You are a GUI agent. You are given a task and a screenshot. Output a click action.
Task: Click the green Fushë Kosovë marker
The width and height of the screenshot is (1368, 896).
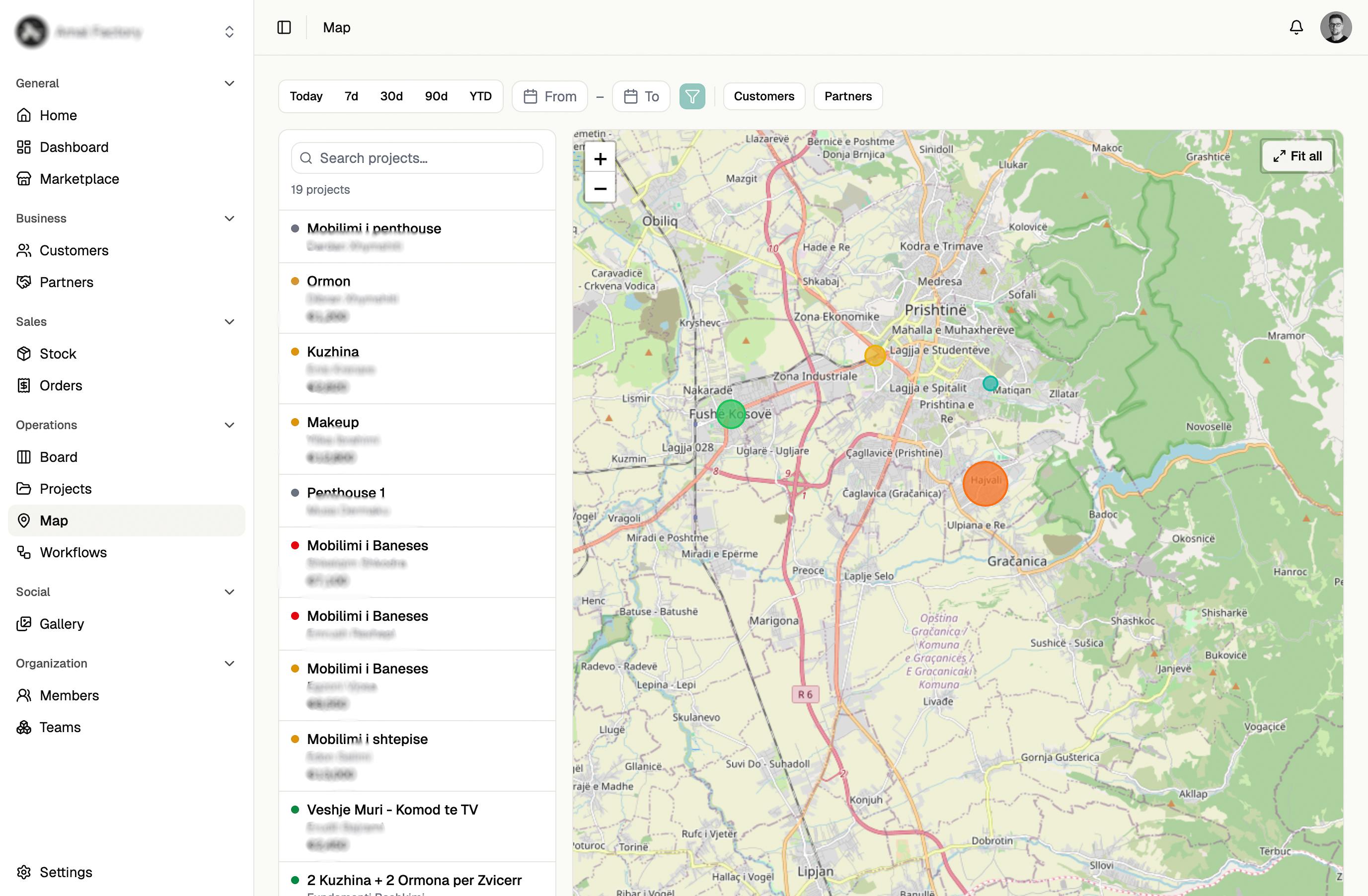click(x=731, y=414)
